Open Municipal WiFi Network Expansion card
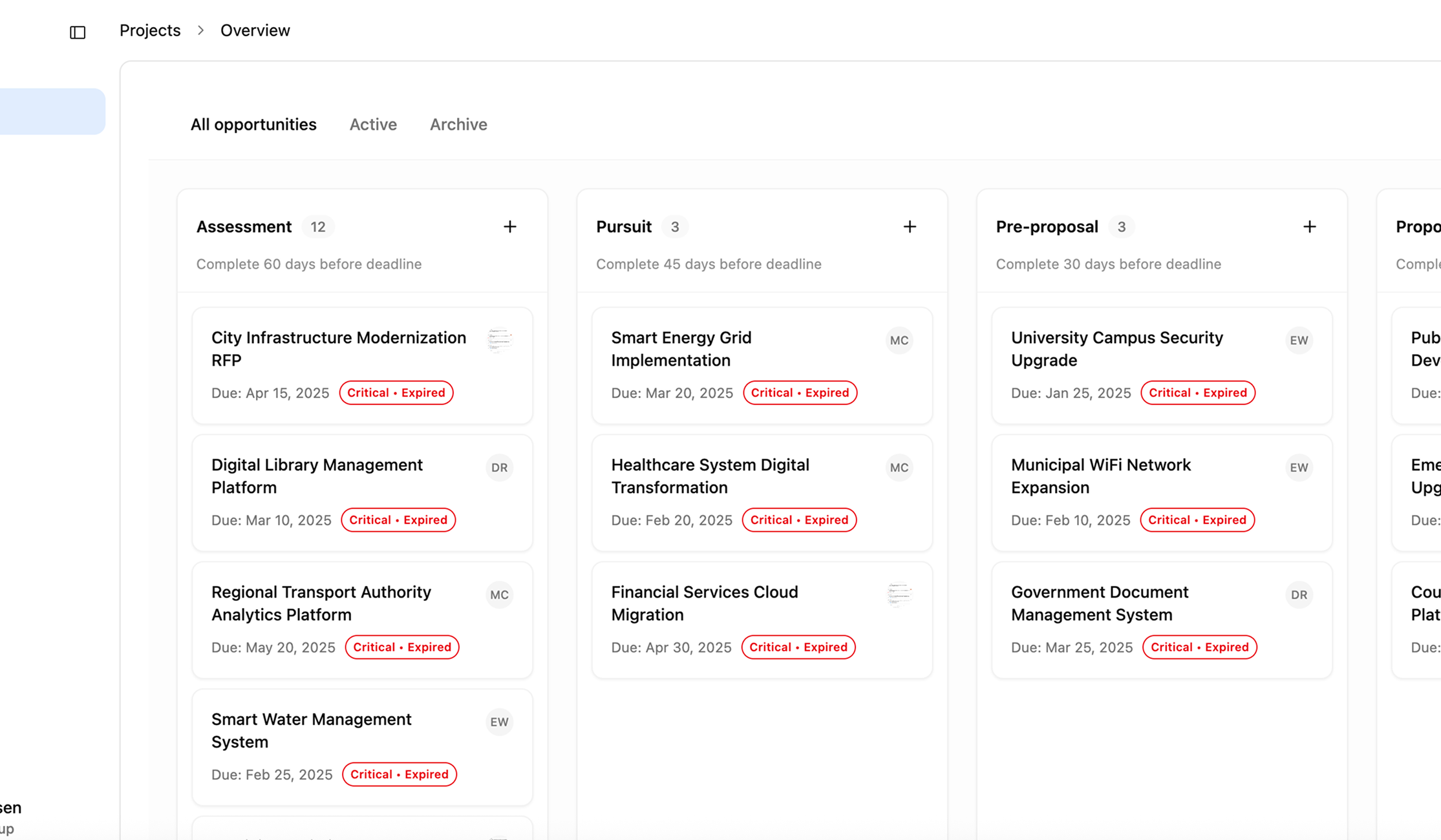The image size is (1441, 840). pyautogui.click(x=1100, y=476)
